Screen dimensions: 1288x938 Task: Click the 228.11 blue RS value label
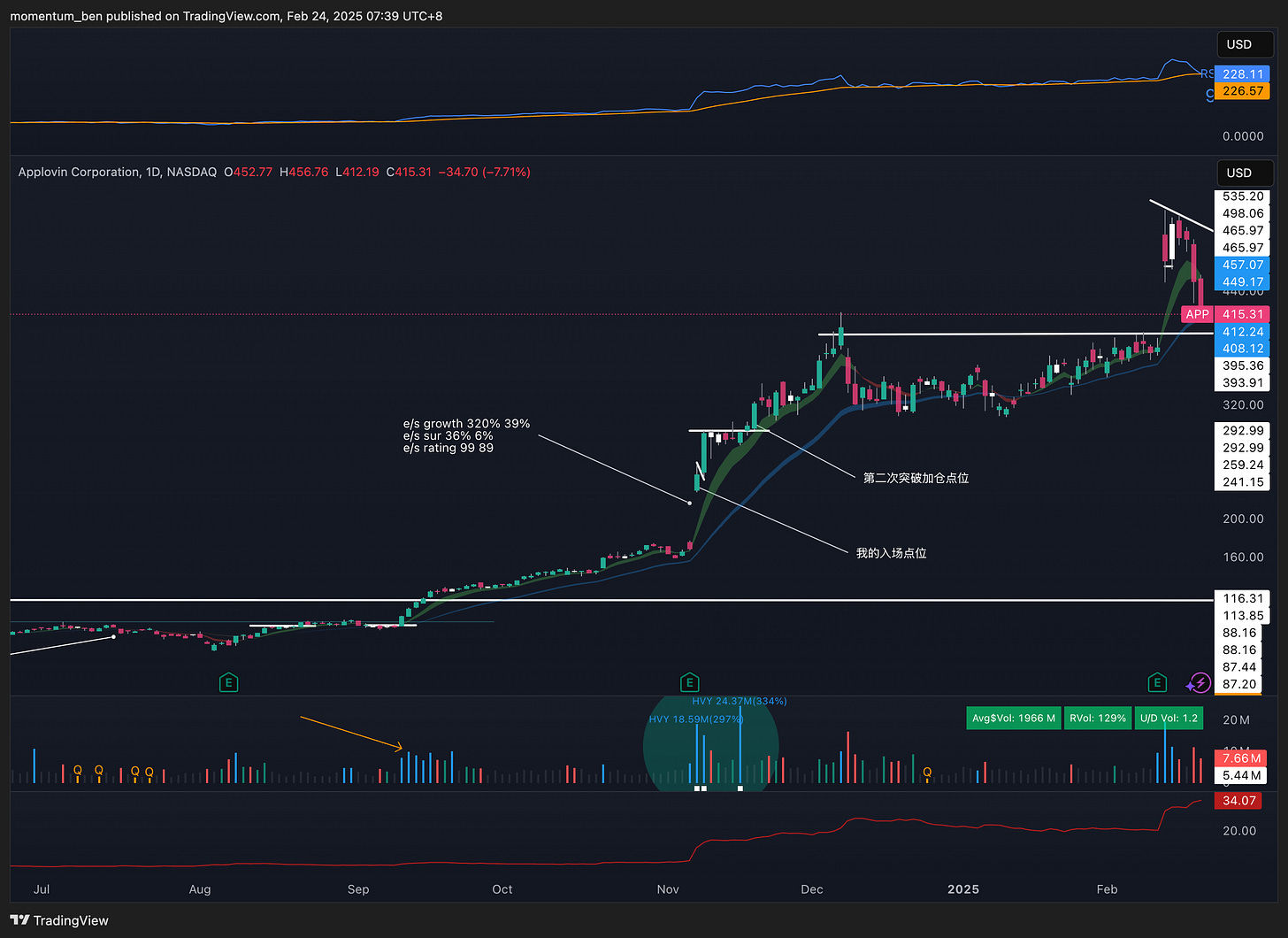(x=1242, y=74)
